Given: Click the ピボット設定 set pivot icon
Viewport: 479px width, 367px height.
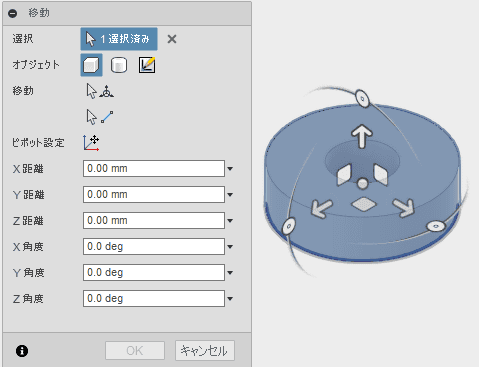Looking at the screenshot, I should click(91, 143).
